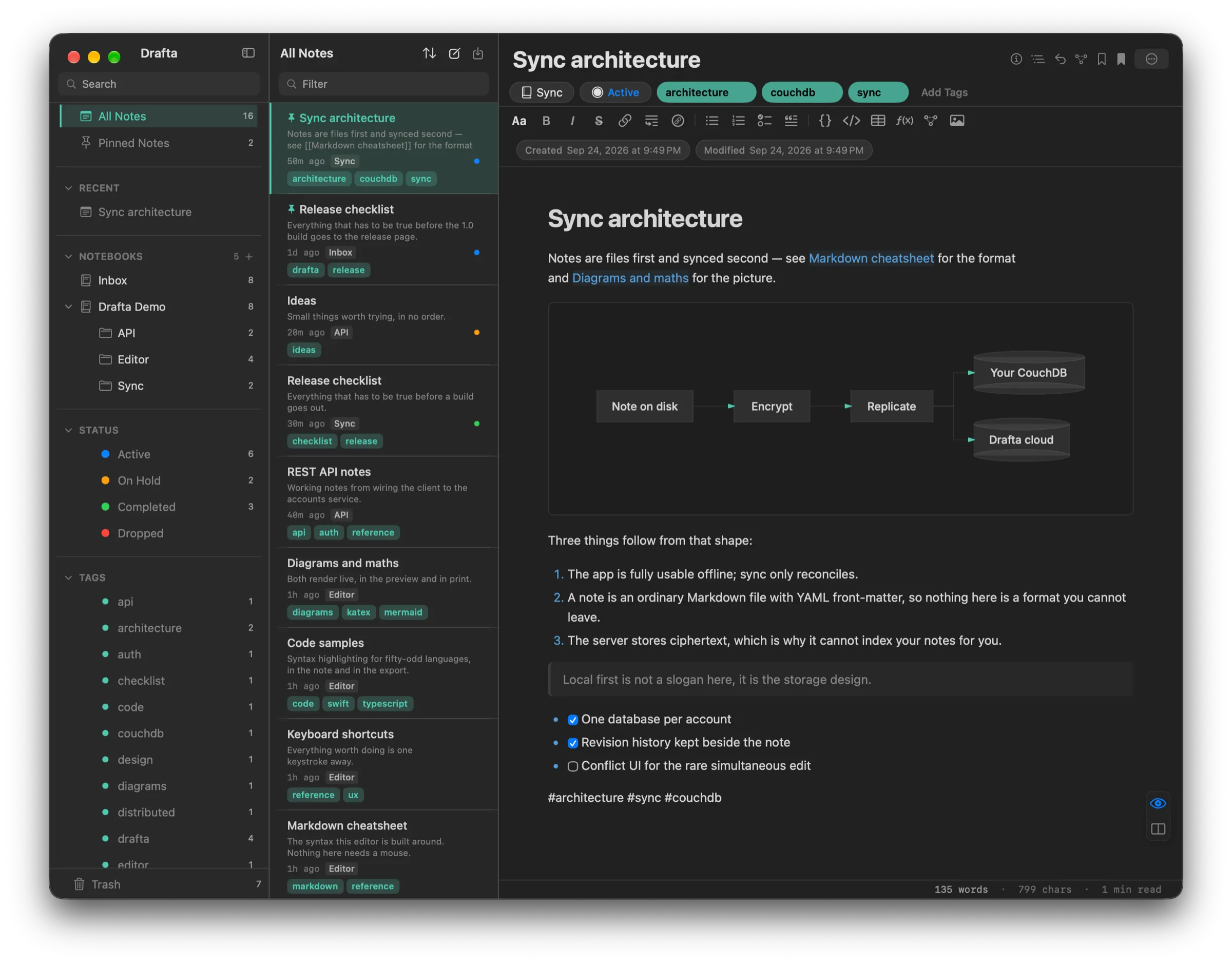Open the graph icon in the note header
Image resolution: width=1232 pixels, height=964 pixels.
[1081, 59]
